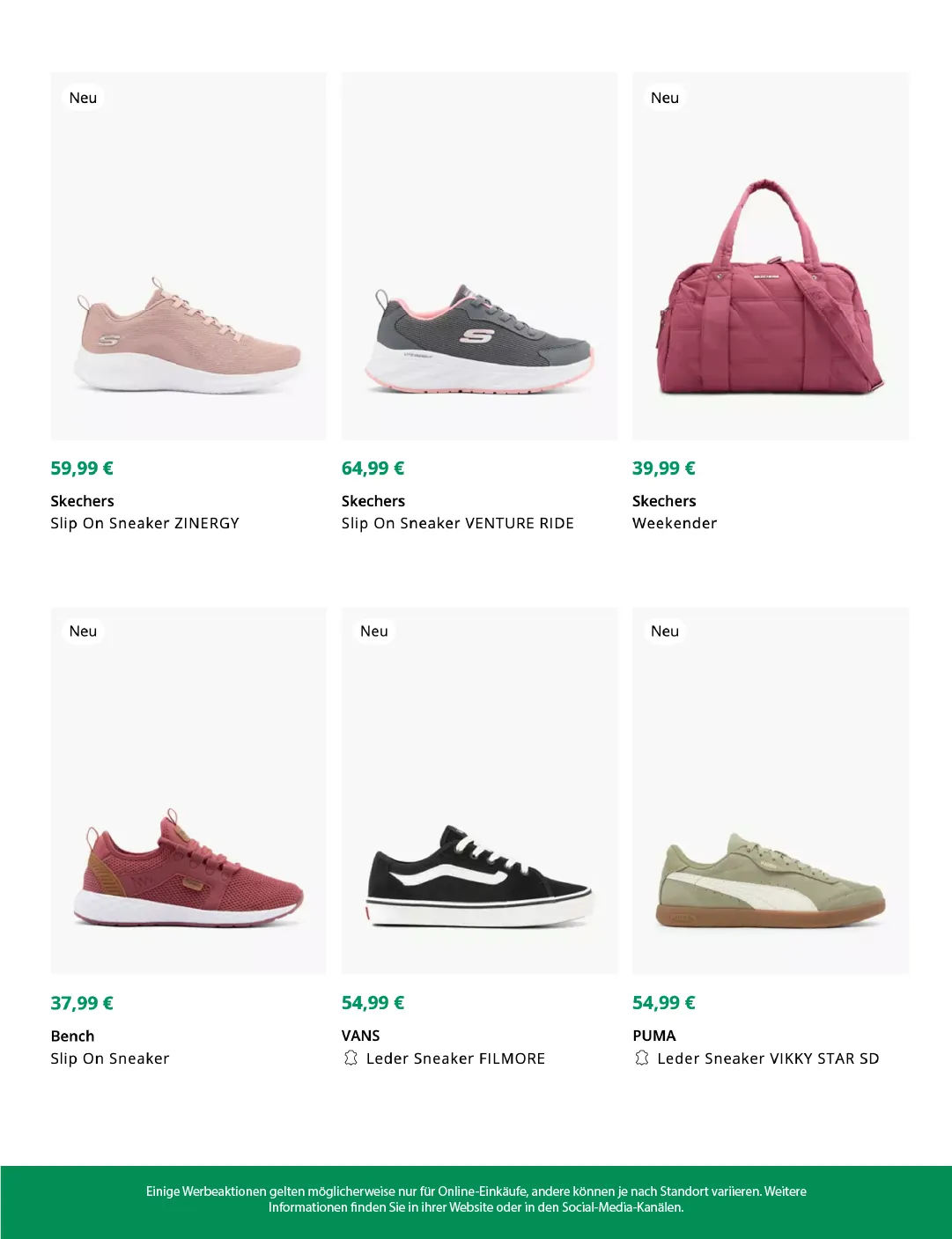This screenshot has width=952, height=1239.
Task: Click the Neu badge on the Weekender
Action: click(665, 98)
